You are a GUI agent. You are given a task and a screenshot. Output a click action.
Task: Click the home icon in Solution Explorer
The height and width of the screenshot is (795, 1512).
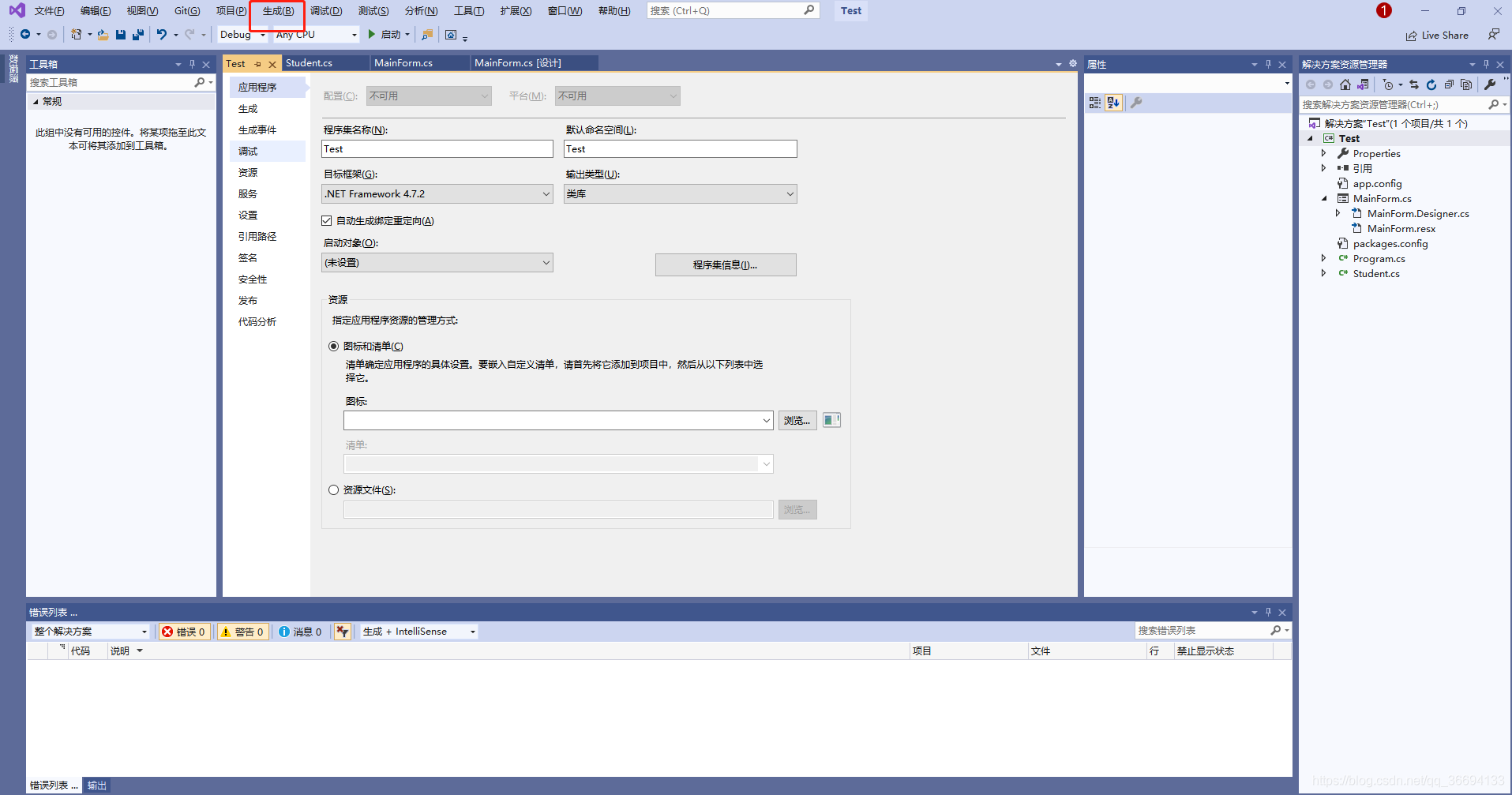(x=1345, y=84)
